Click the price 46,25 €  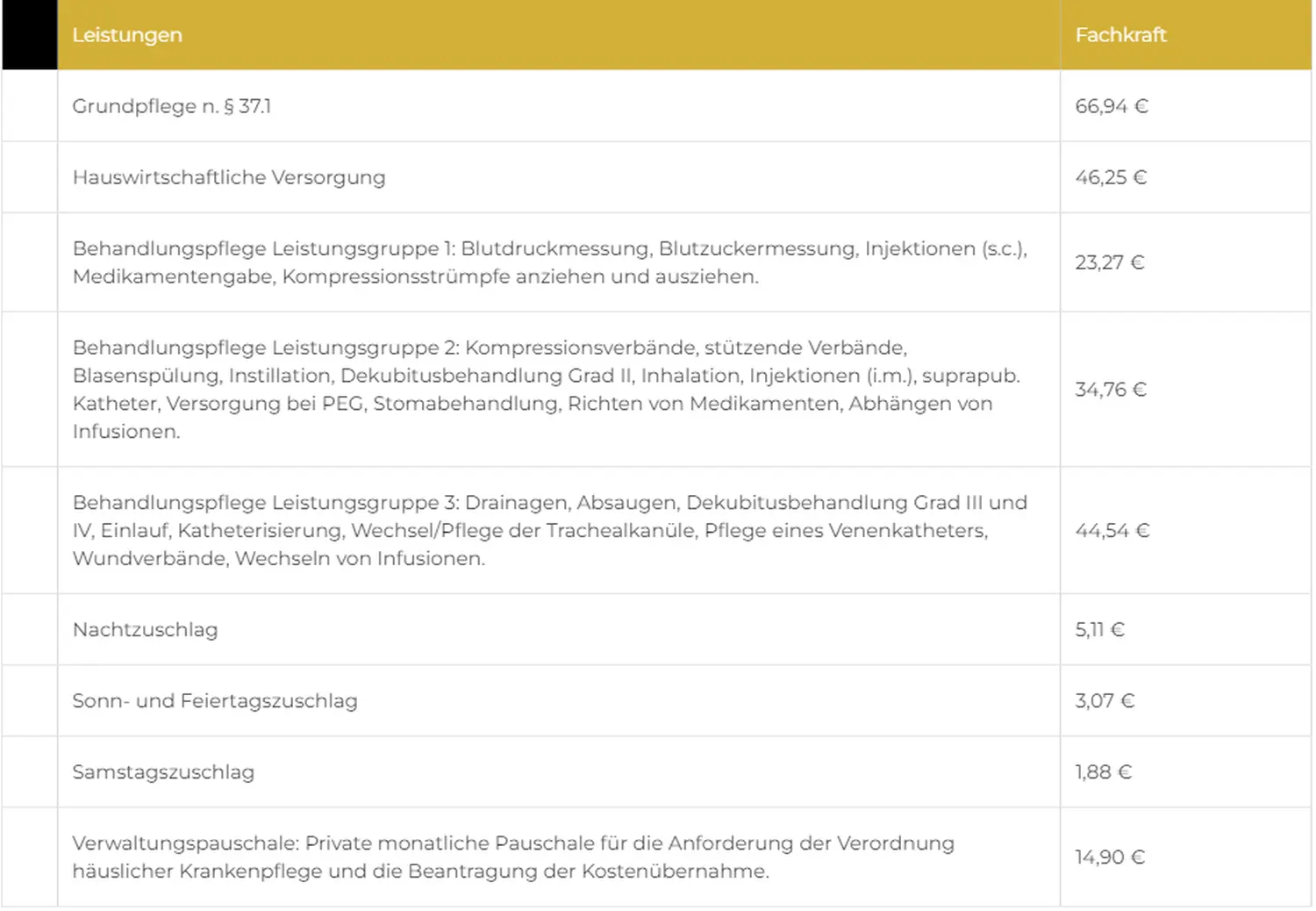1111,177
